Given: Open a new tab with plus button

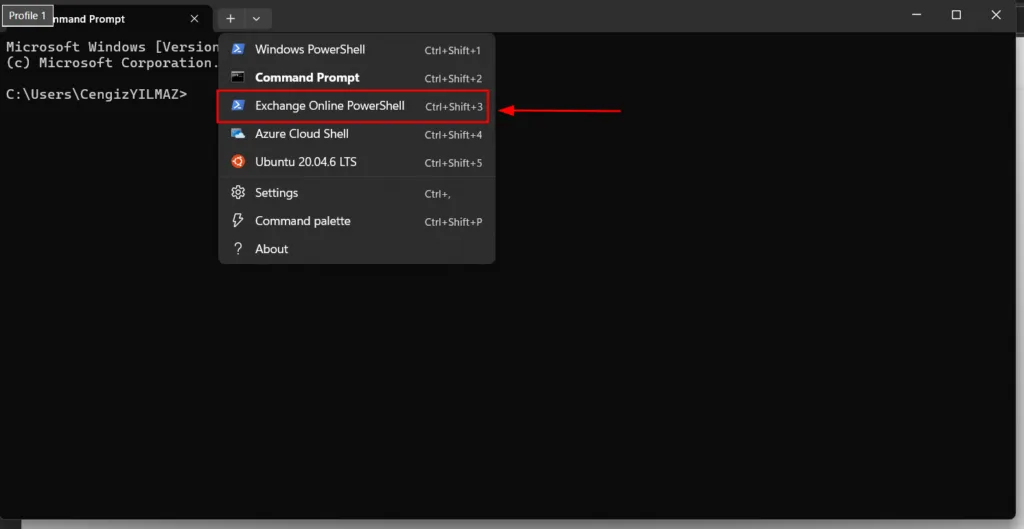Looking at the screenshot, I should pos(230,19).
